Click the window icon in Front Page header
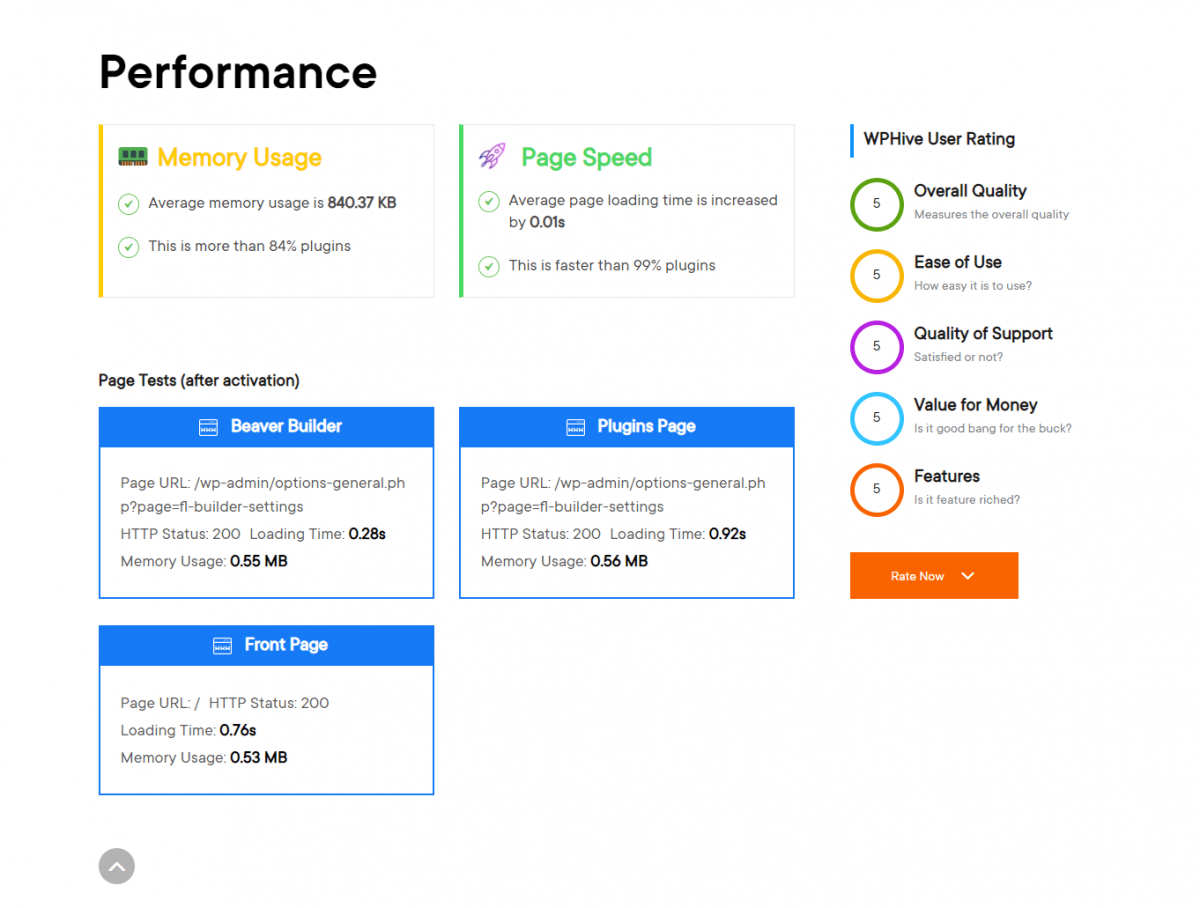The width and height of the screenshot is (1200, 908). tap(222, 646)
